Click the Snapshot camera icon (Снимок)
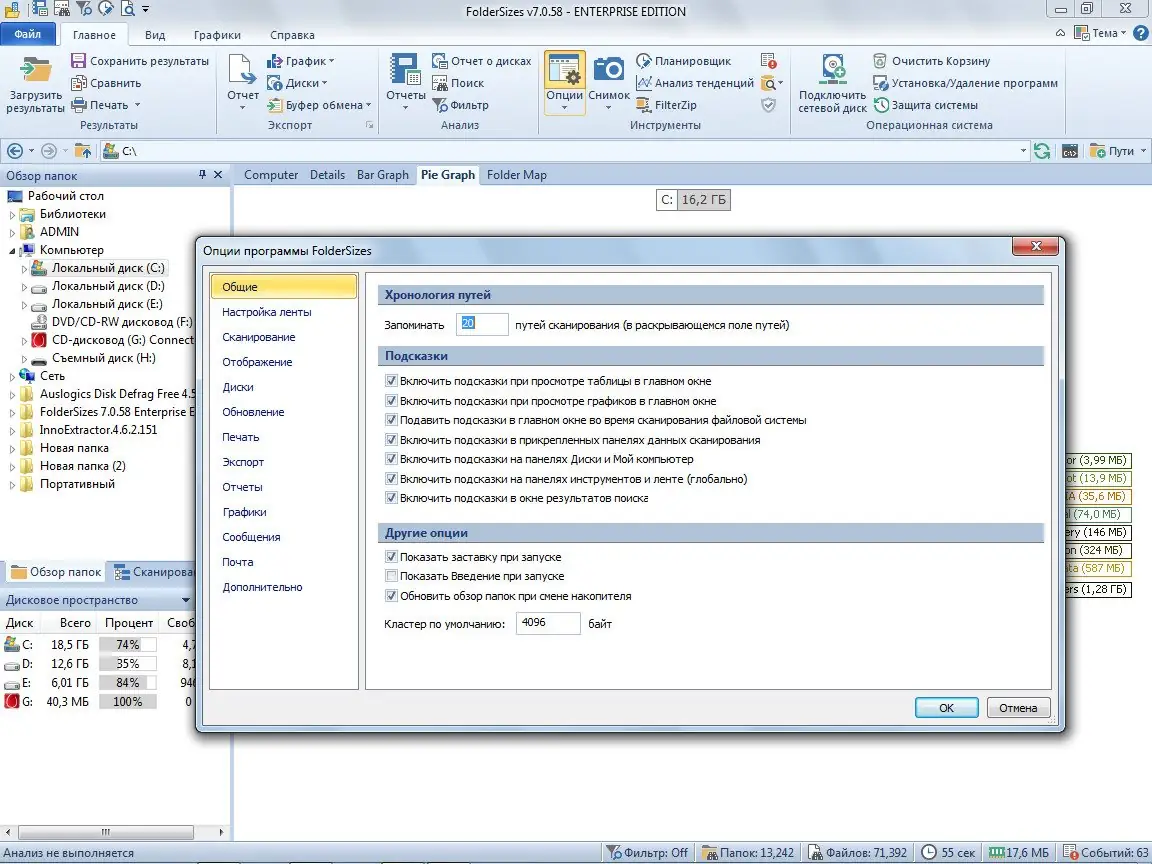This screenshot has width=1152, height=864. pyautogui.click(x=609, y=71)
